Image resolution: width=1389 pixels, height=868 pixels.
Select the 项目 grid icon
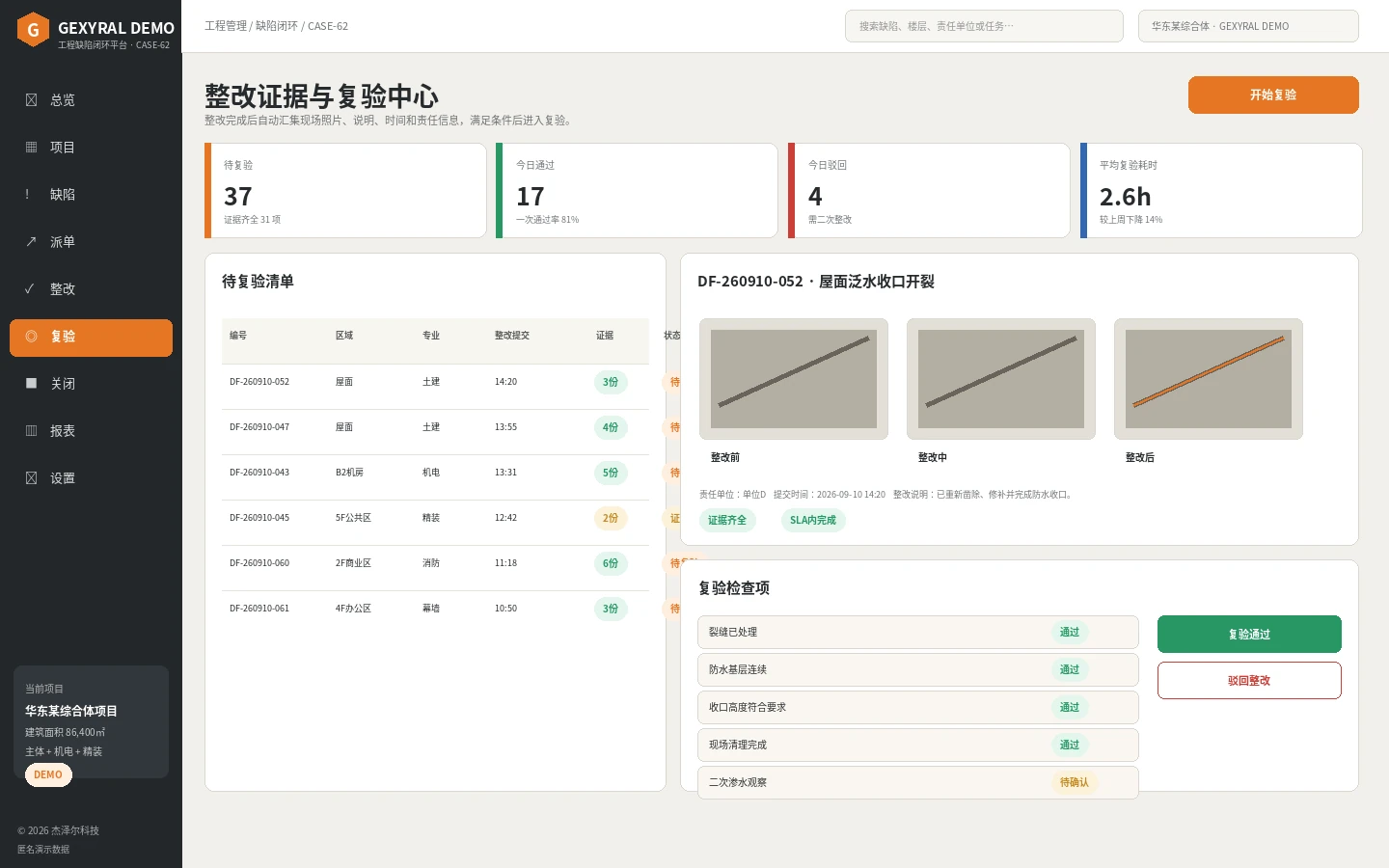coord(31,147)
